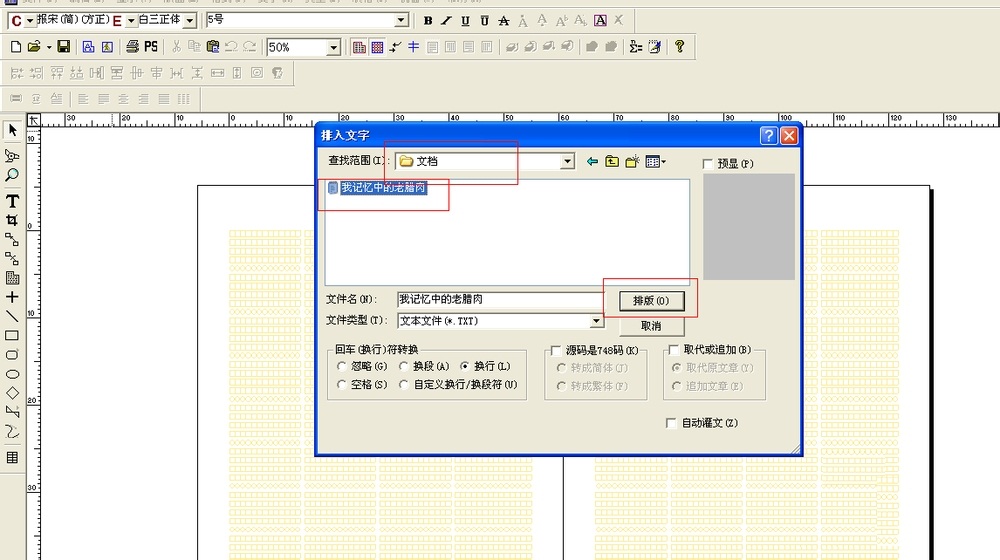
Task: Click the Save floppy disk icon
Action: click(x=63, y=47)
